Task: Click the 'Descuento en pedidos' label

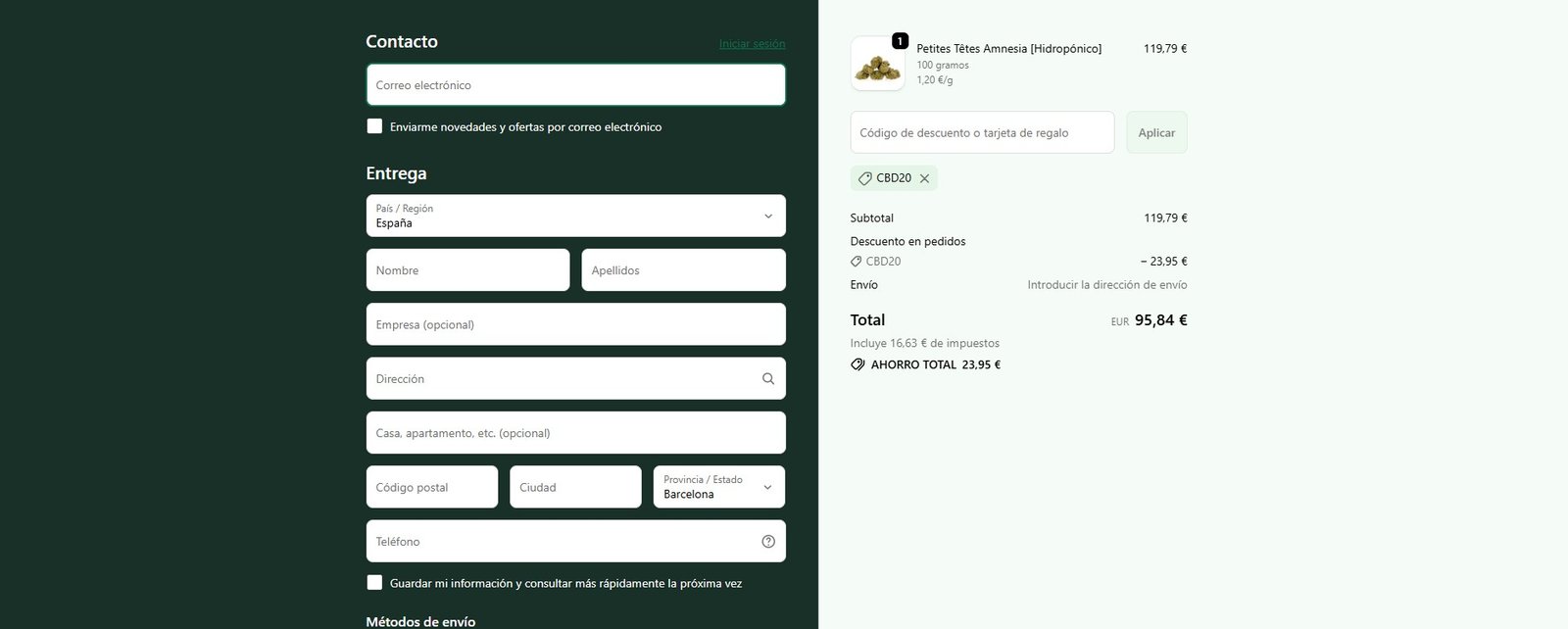Action: click(x=908, y=241)
